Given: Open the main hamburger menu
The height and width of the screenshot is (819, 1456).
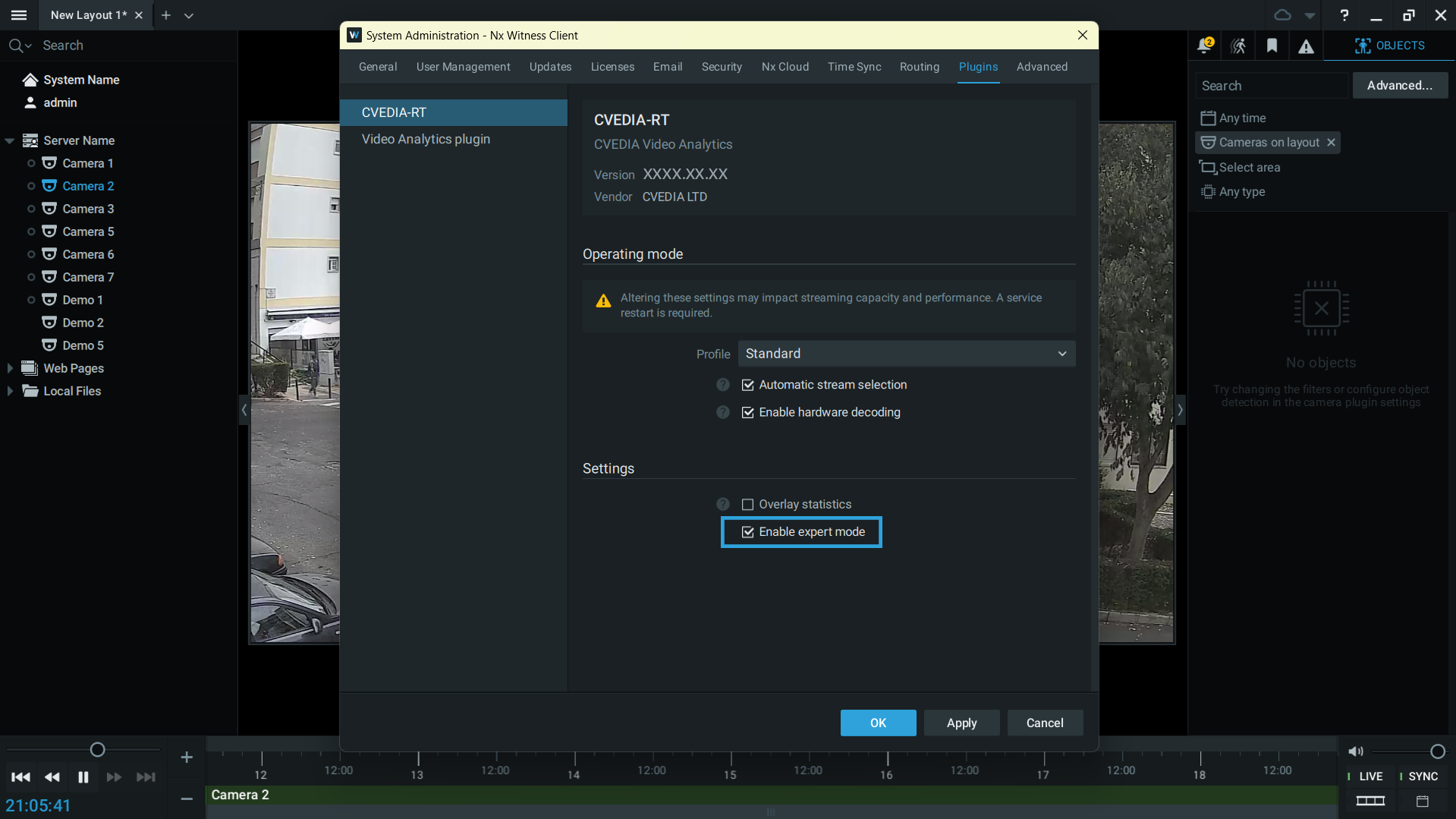Looking at the screenshot, I should click(x=19, y=15).
